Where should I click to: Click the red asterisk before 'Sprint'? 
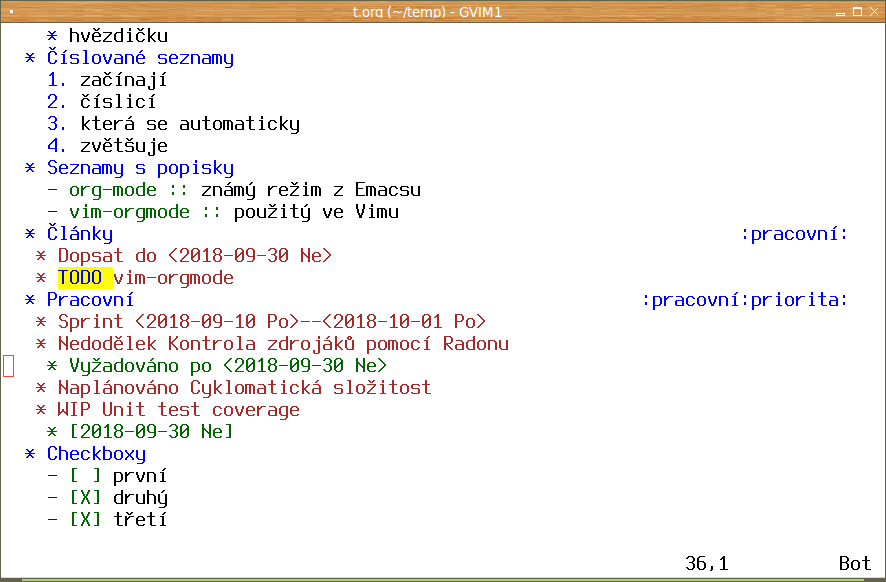[41, 322]
